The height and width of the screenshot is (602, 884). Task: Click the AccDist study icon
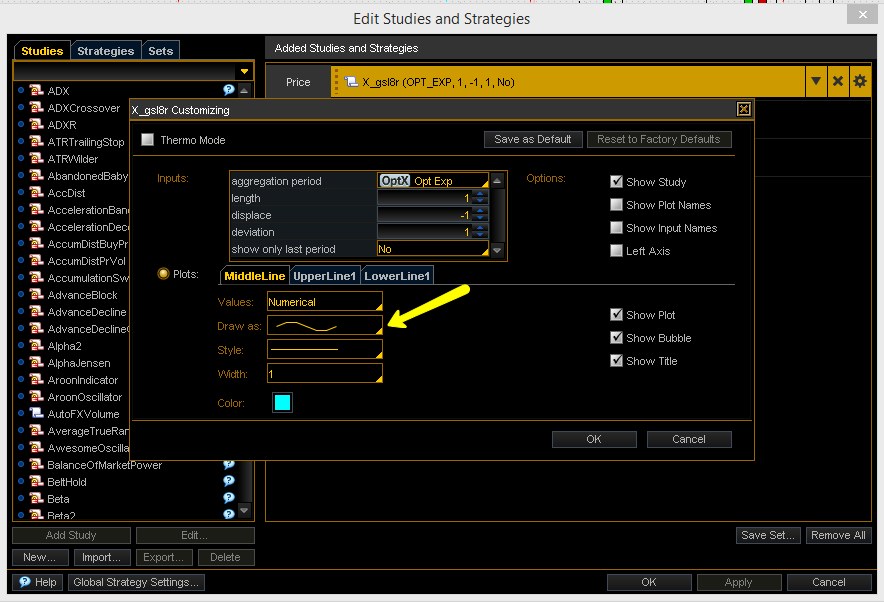coord(37,192)
